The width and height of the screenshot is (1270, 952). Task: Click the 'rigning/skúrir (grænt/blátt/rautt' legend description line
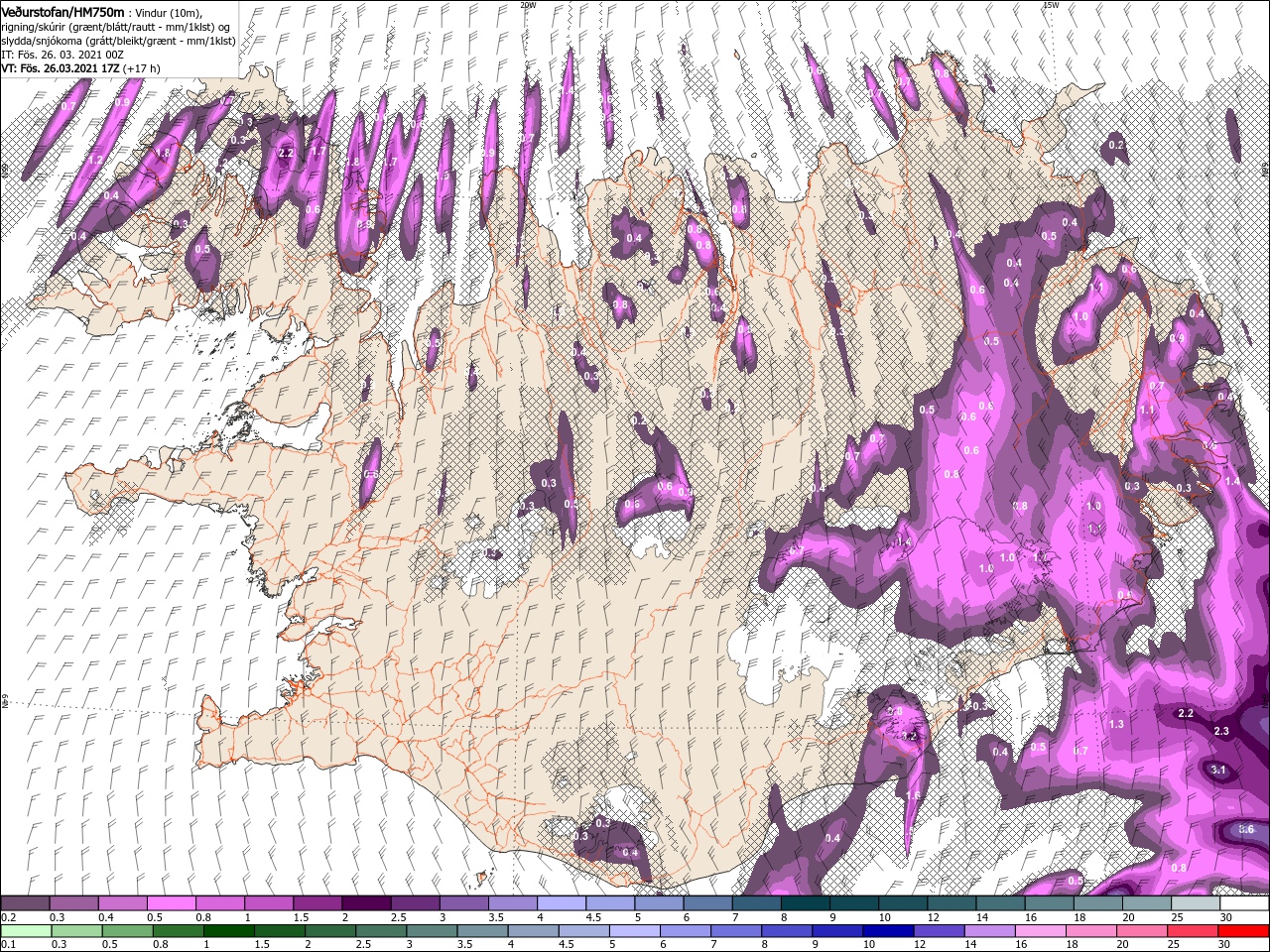115,26
